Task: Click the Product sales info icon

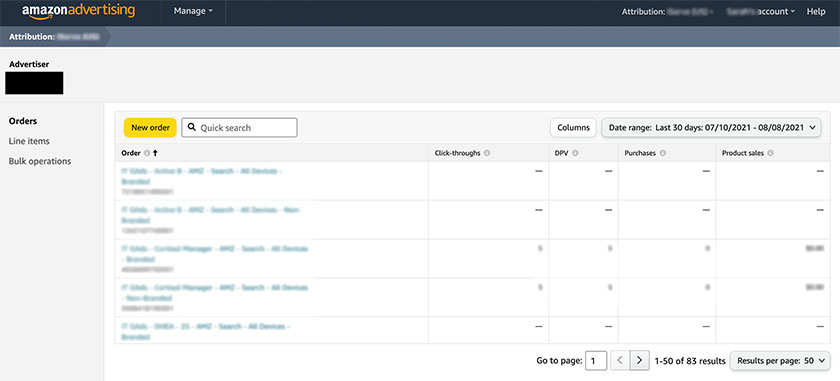Action: click(x=770, y=153)
